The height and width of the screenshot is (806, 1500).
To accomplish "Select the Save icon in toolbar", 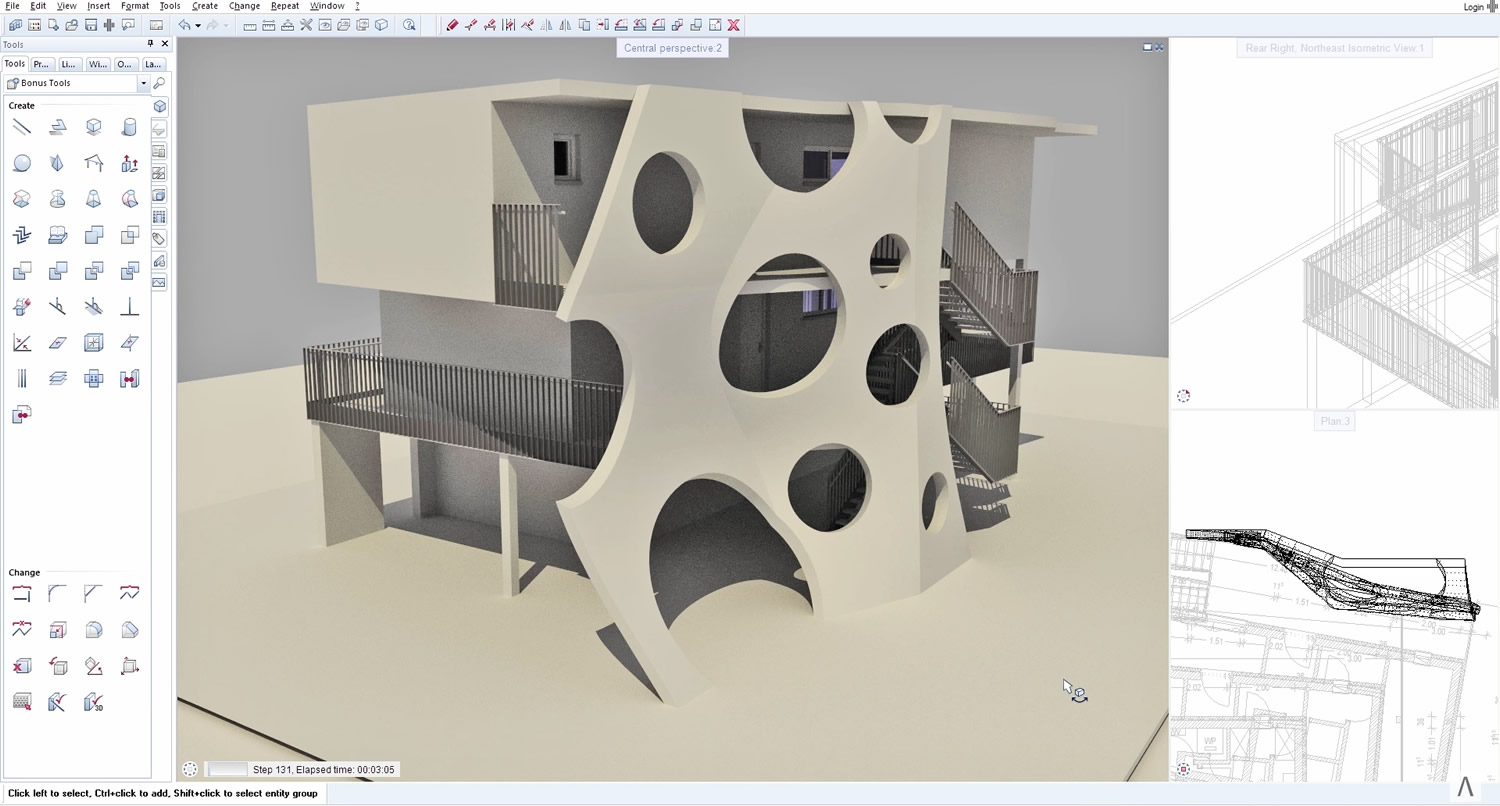I will 91,25.
